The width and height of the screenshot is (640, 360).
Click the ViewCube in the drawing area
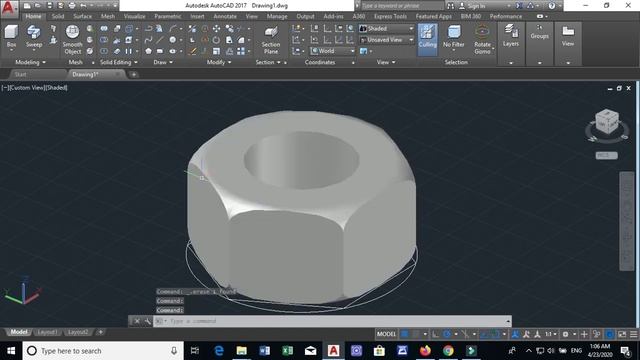tap(607, 122)
